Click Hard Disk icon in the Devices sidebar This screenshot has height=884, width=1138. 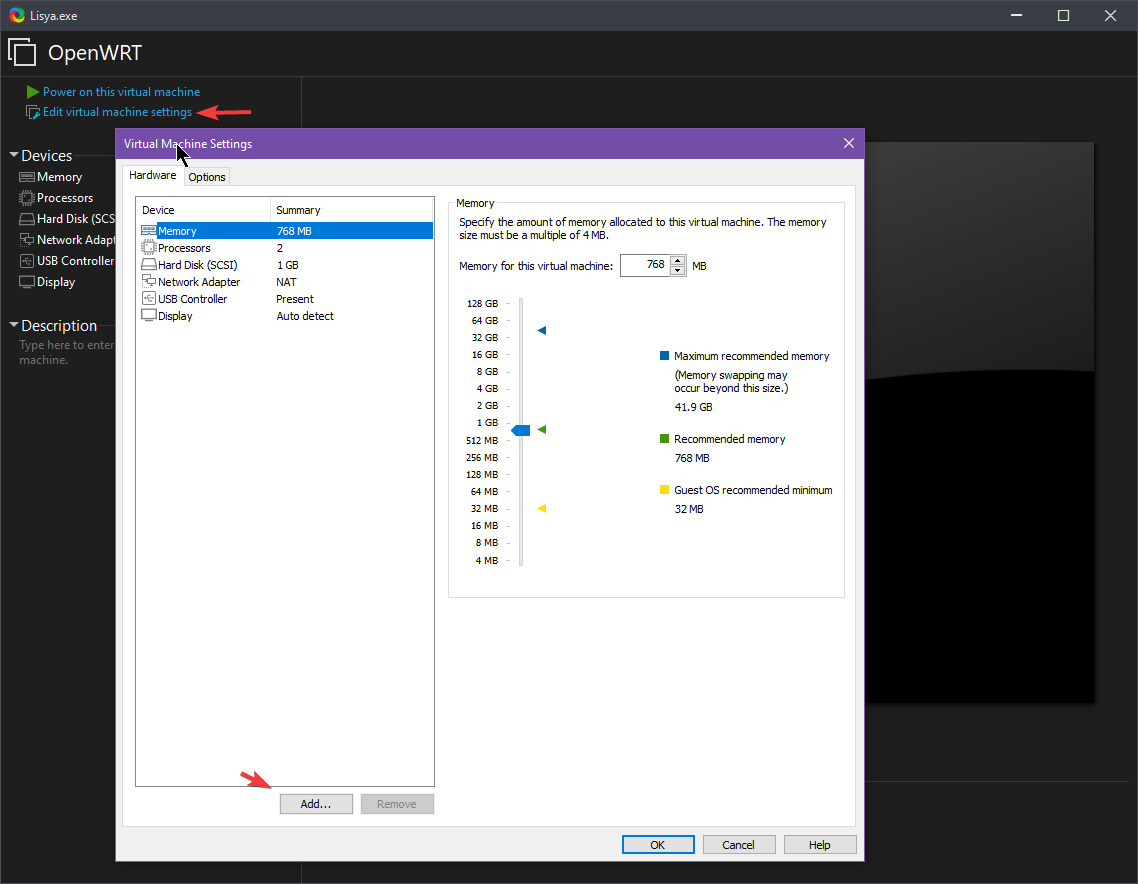pyautogui.click(x=27, y=218)
